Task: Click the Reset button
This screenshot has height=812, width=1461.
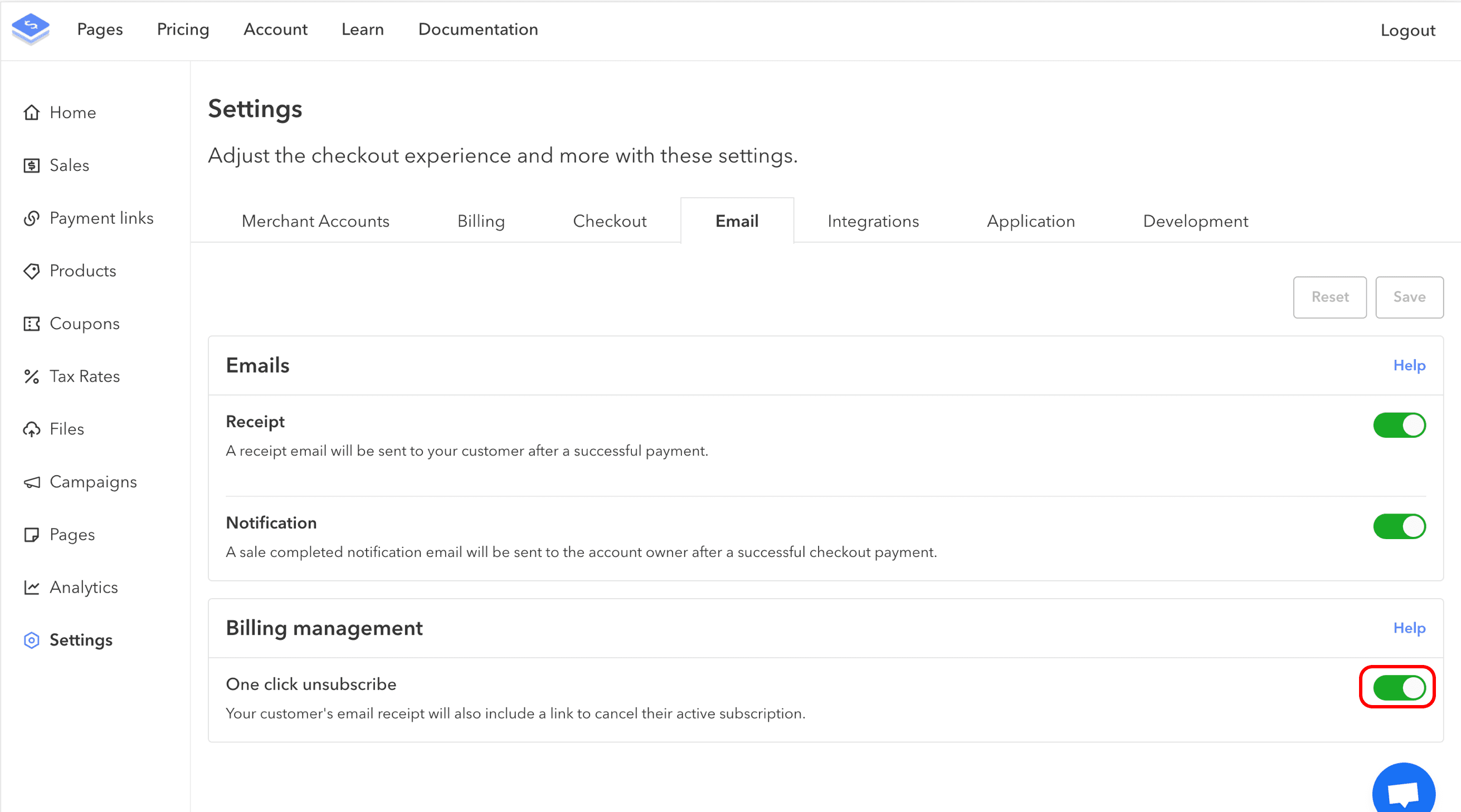Action: (1329, 296)
